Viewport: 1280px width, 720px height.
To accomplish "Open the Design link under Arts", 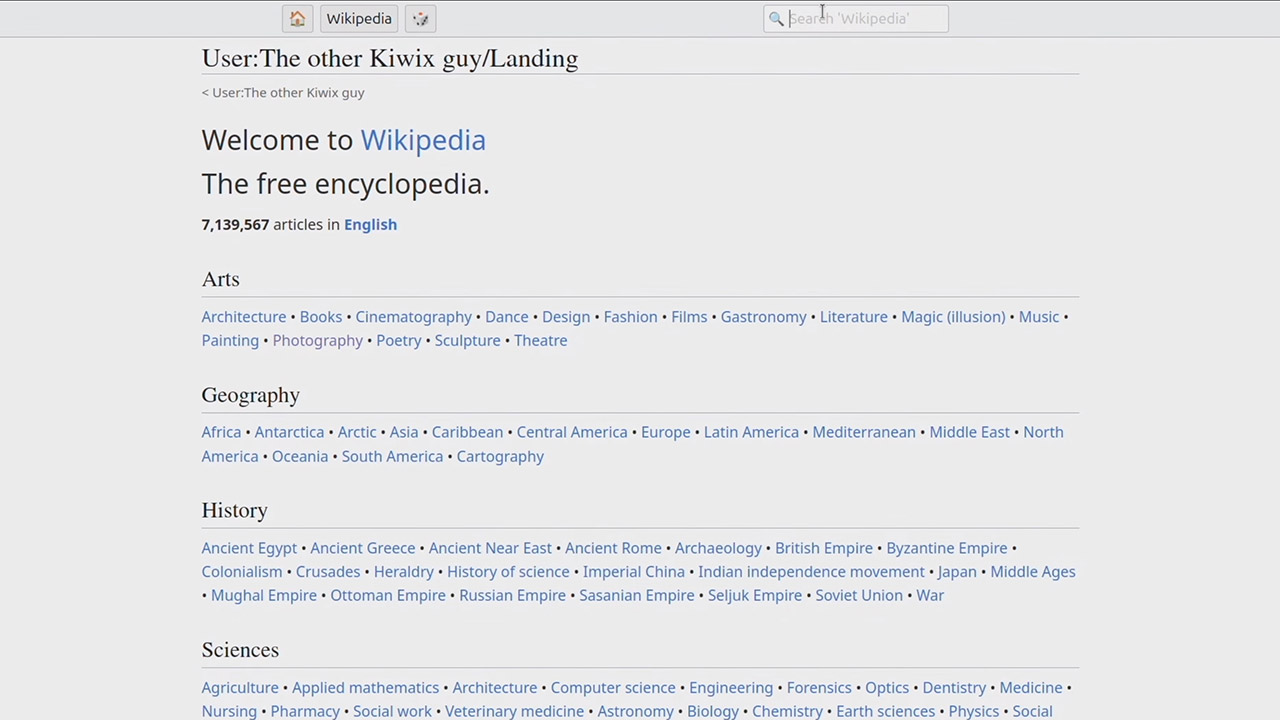I will 566,316.
